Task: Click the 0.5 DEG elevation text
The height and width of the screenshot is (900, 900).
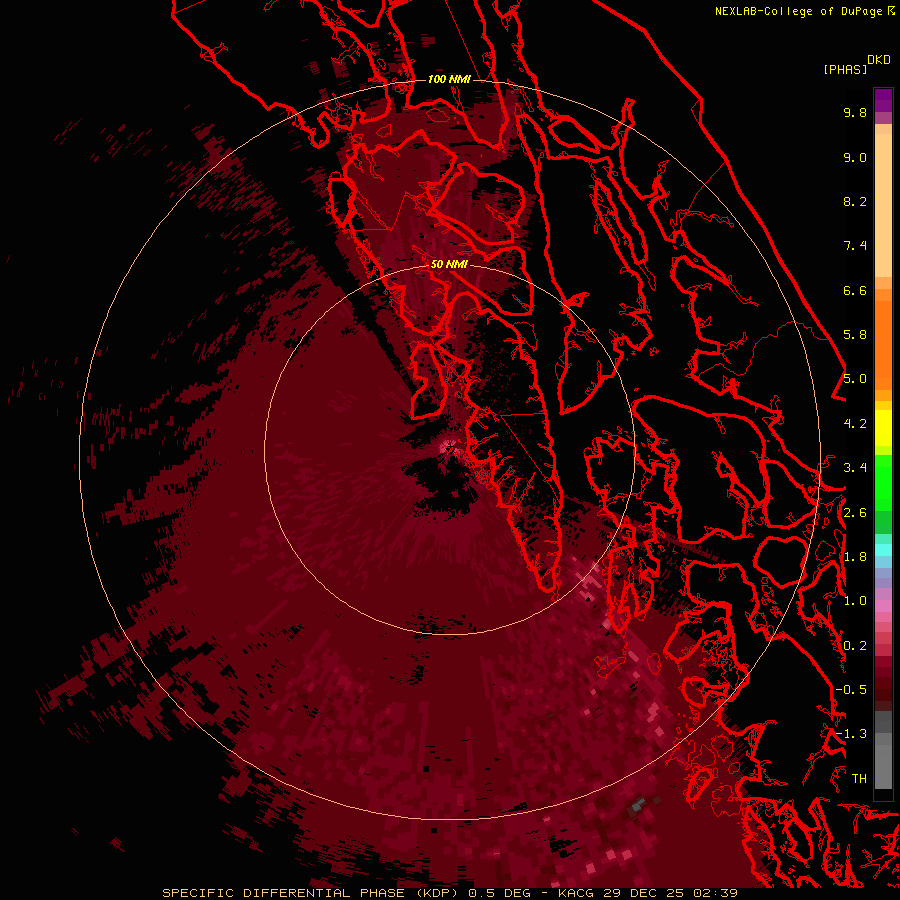Action: point(499,893)
